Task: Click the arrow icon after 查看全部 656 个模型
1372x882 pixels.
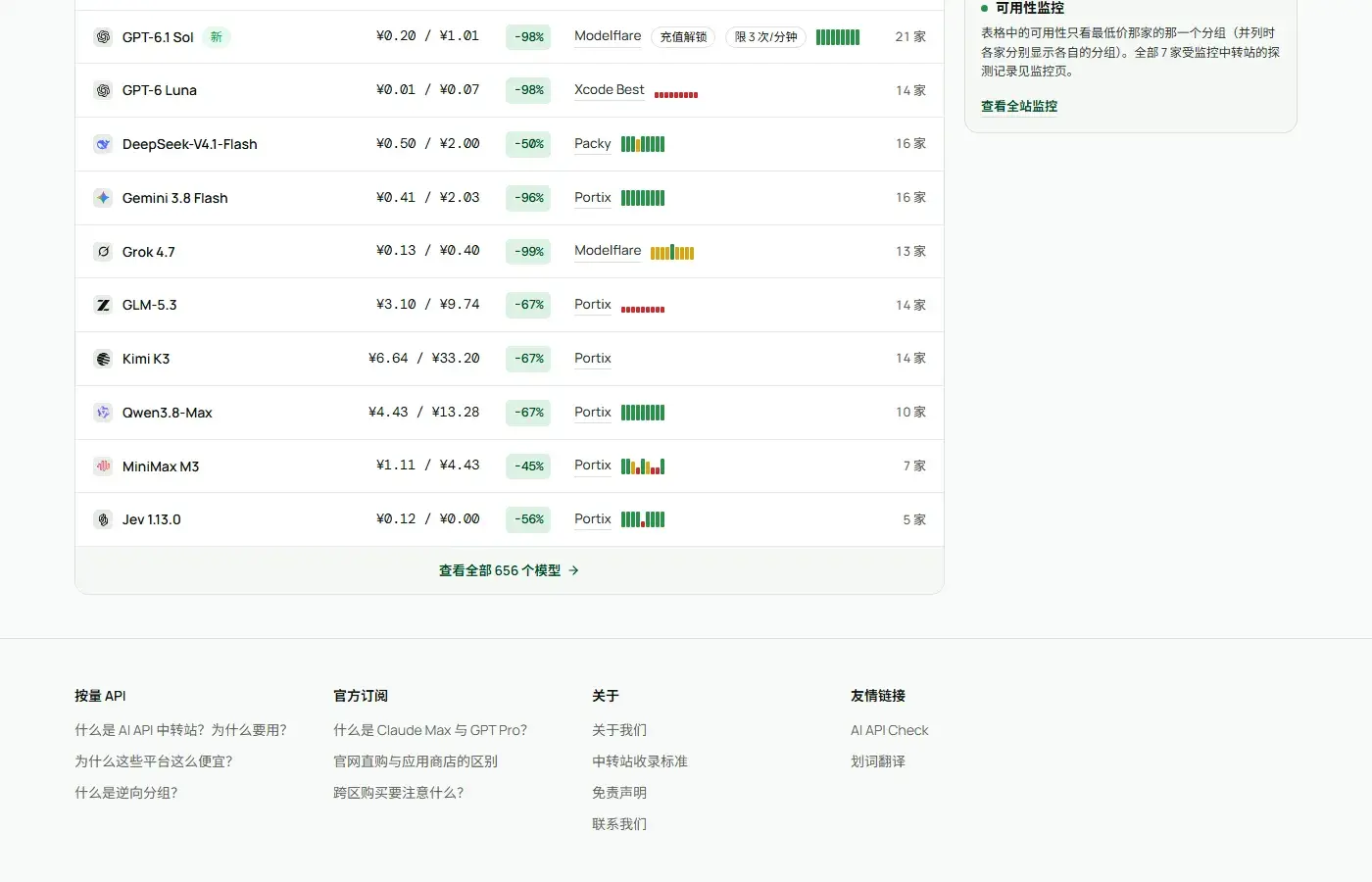Action: [574, 570]
